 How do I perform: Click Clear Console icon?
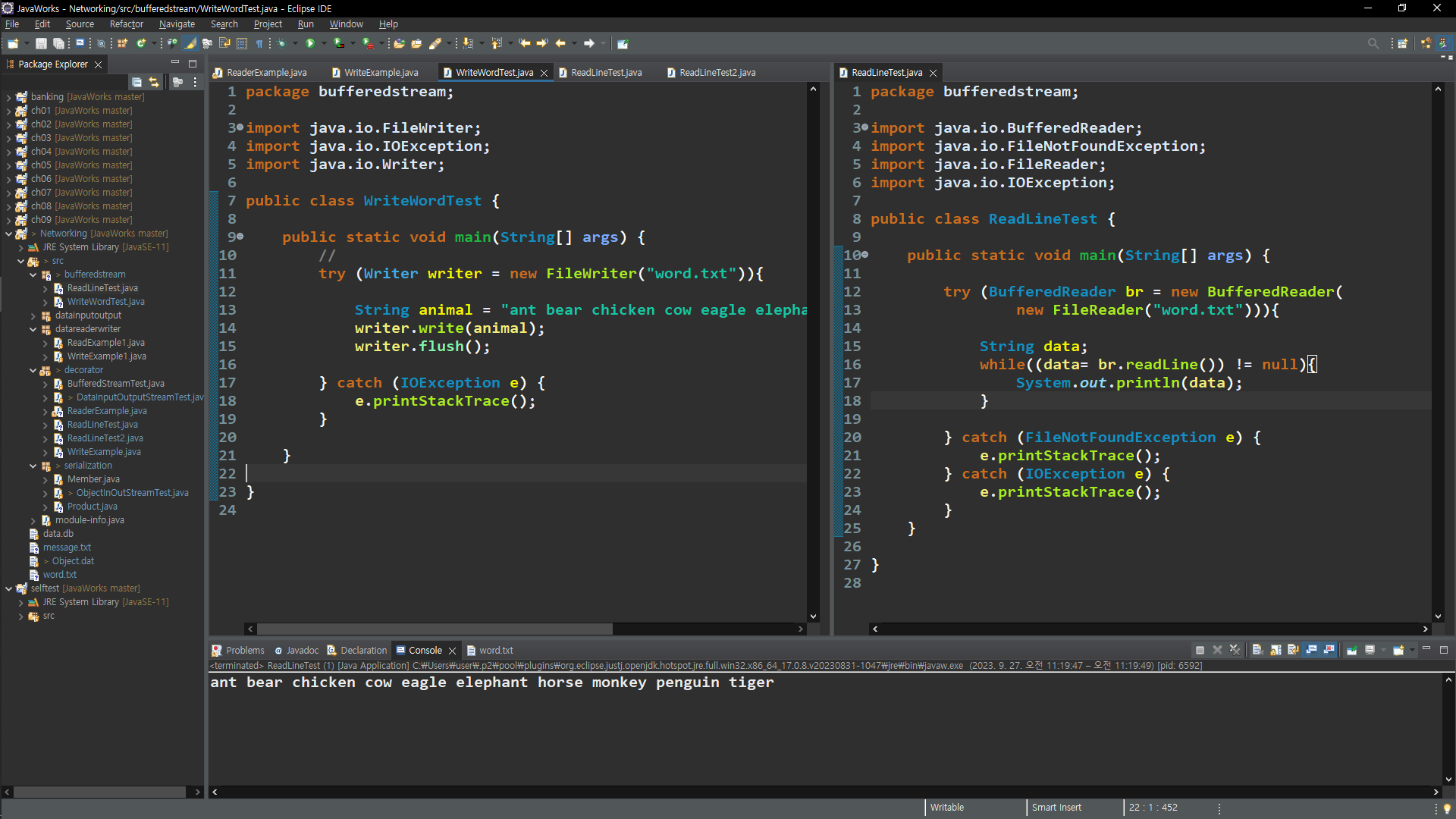pyautogui.click(x=1257, y=650)
